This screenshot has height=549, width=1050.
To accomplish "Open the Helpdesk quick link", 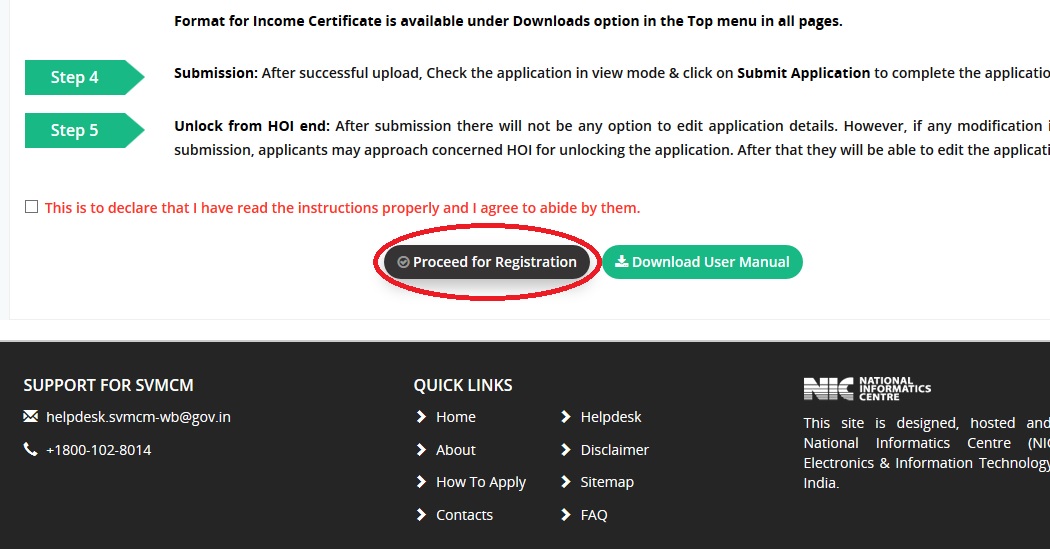I will (611, 417).
